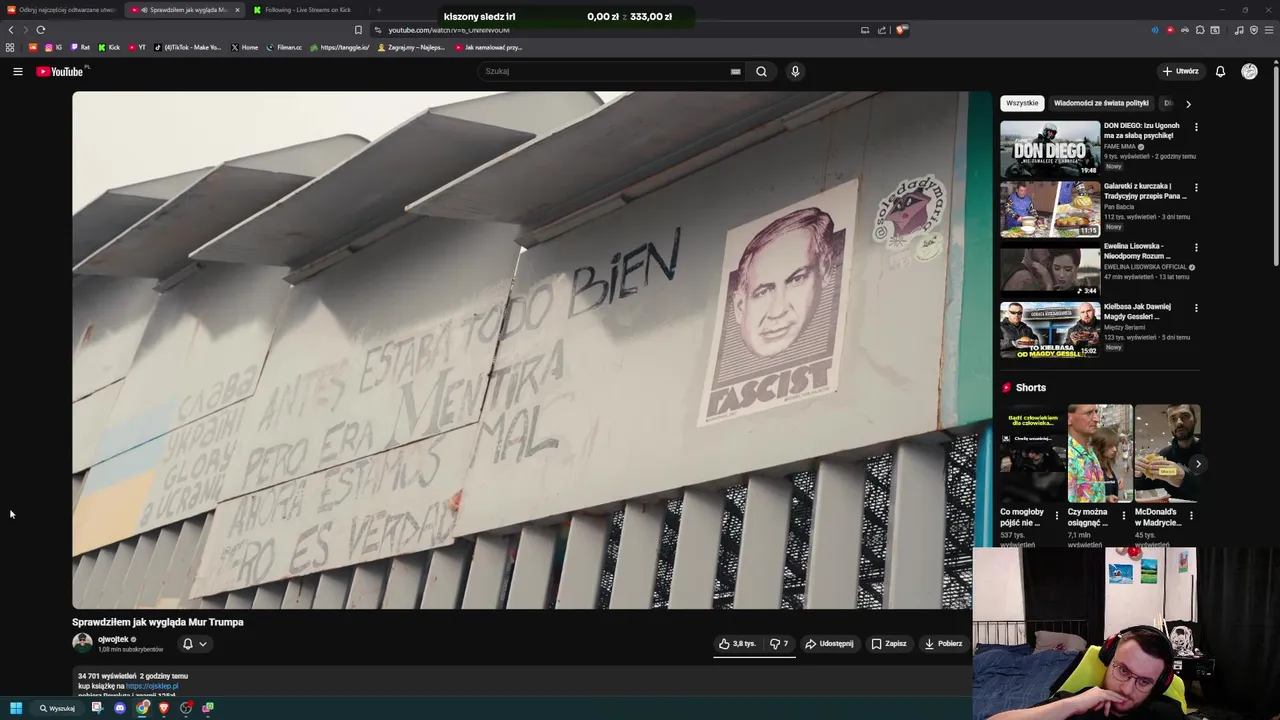Go to the YouTube home logo
Screen dimensions: 1280x720
click(x=60, y=71)
